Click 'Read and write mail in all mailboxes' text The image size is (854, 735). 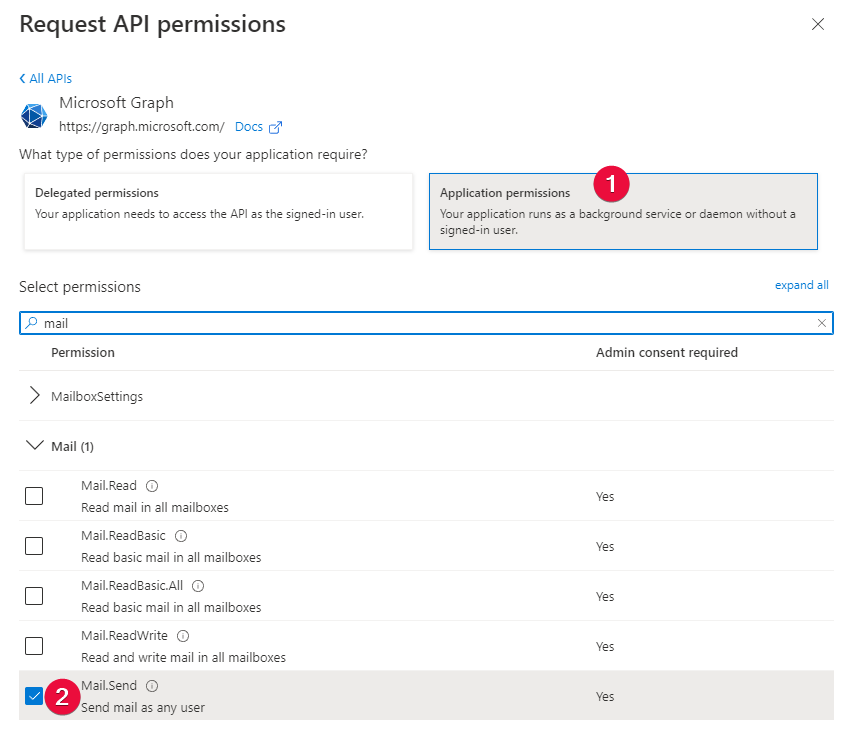point(184,658)
